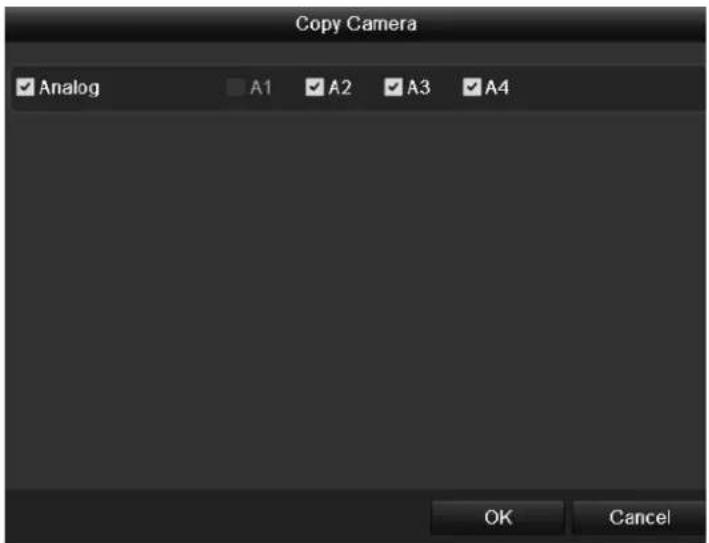The height and width of the screenshot is (543, 709).
Task: Click the A2 camera label text
Action: pyautogui.click(x=340, y=87)
